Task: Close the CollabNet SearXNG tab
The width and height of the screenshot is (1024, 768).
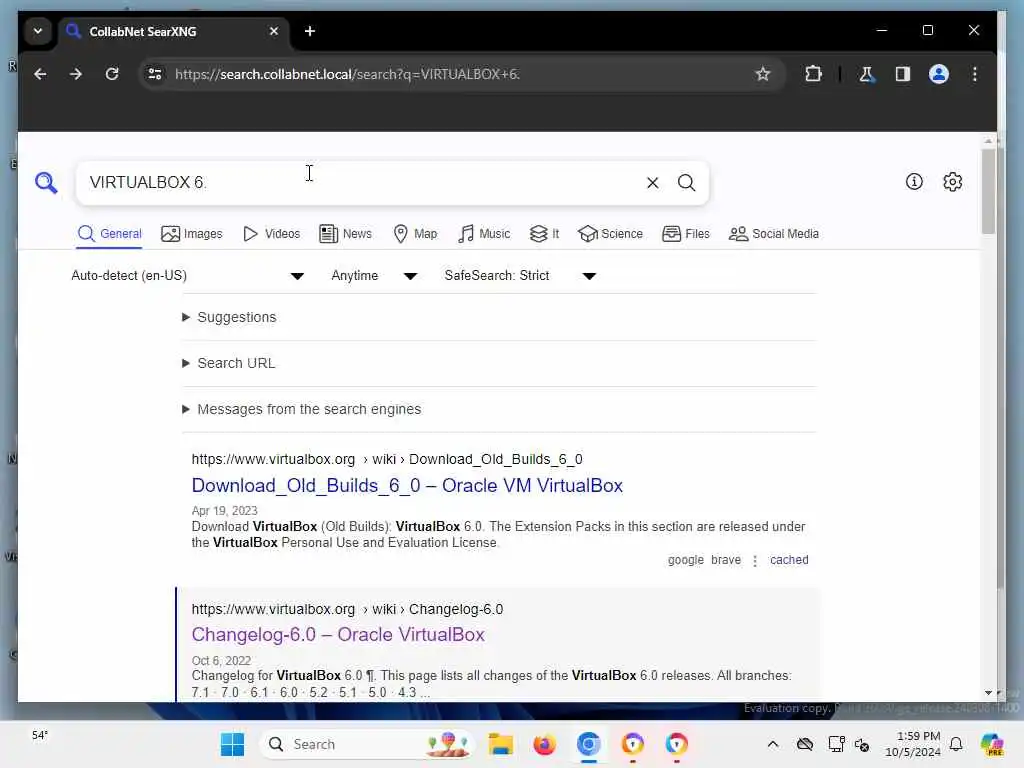Action: [x=274, y=31]
